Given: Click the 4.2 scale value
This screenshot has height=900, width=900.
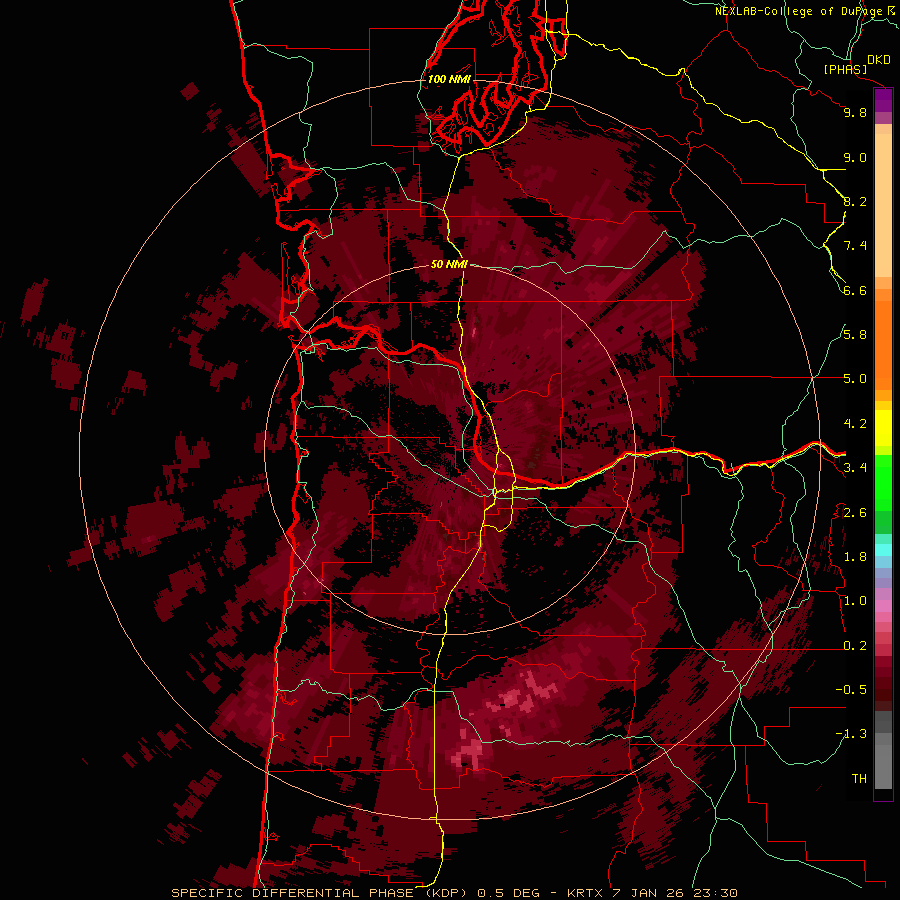Looking at the screenshot, I should [855, 424].
